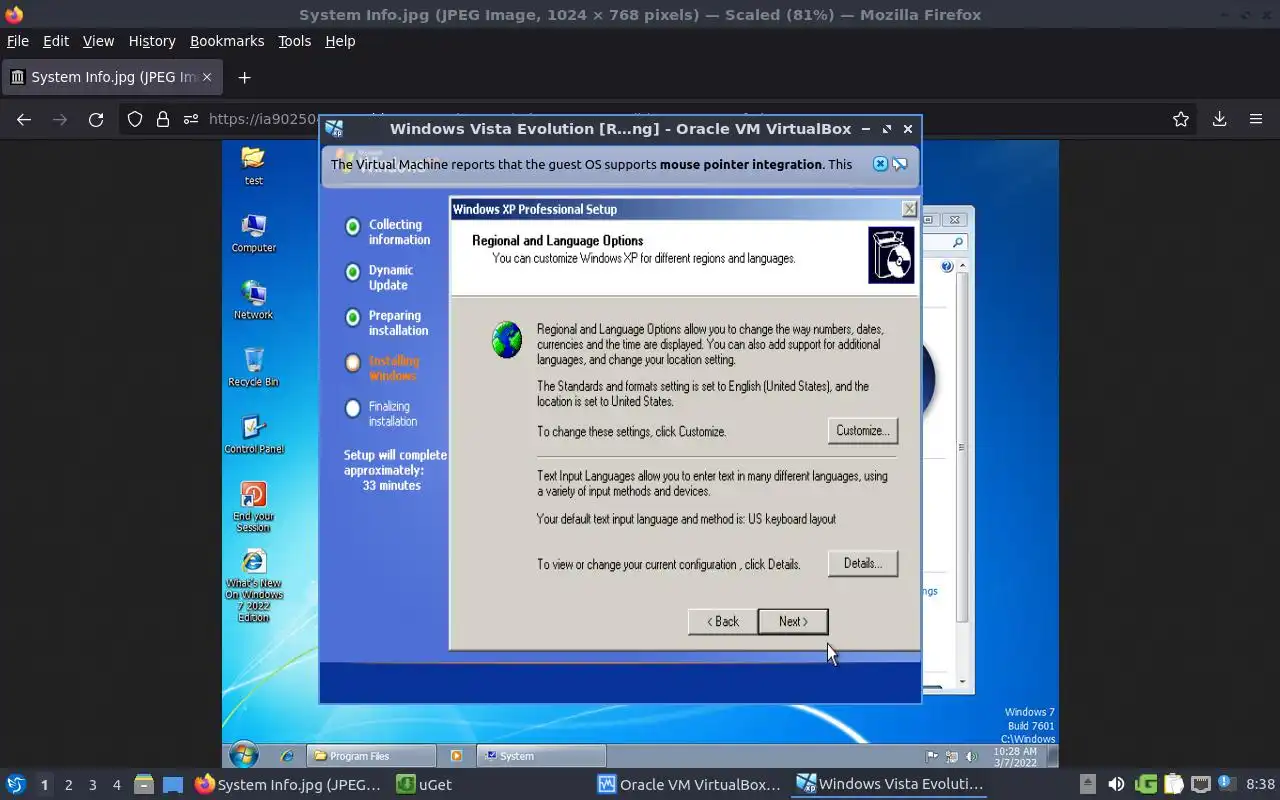Click the Windows 7 tray volume icon

970,757
